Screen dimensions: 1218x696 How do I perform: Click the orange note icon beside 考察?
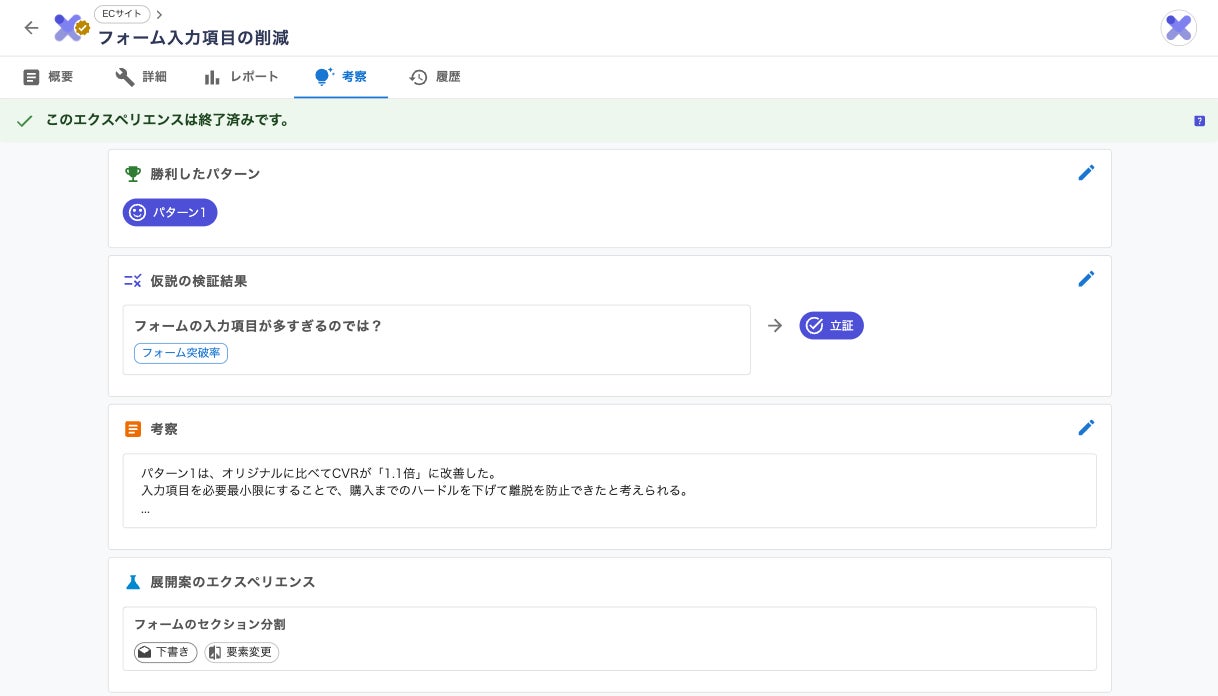pos(133,429)
